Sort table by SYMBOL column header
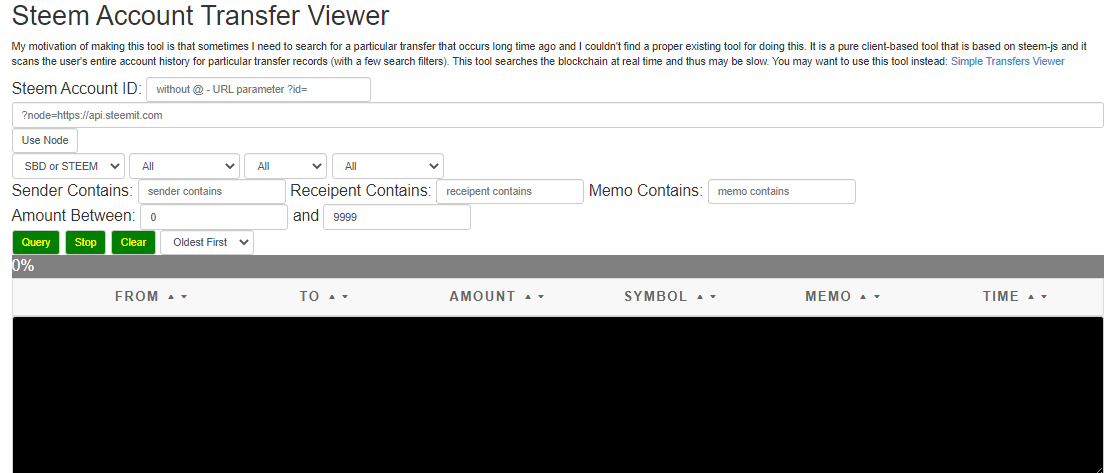The height and width of the screenshot is (473, 1104). tap(670, 296)
